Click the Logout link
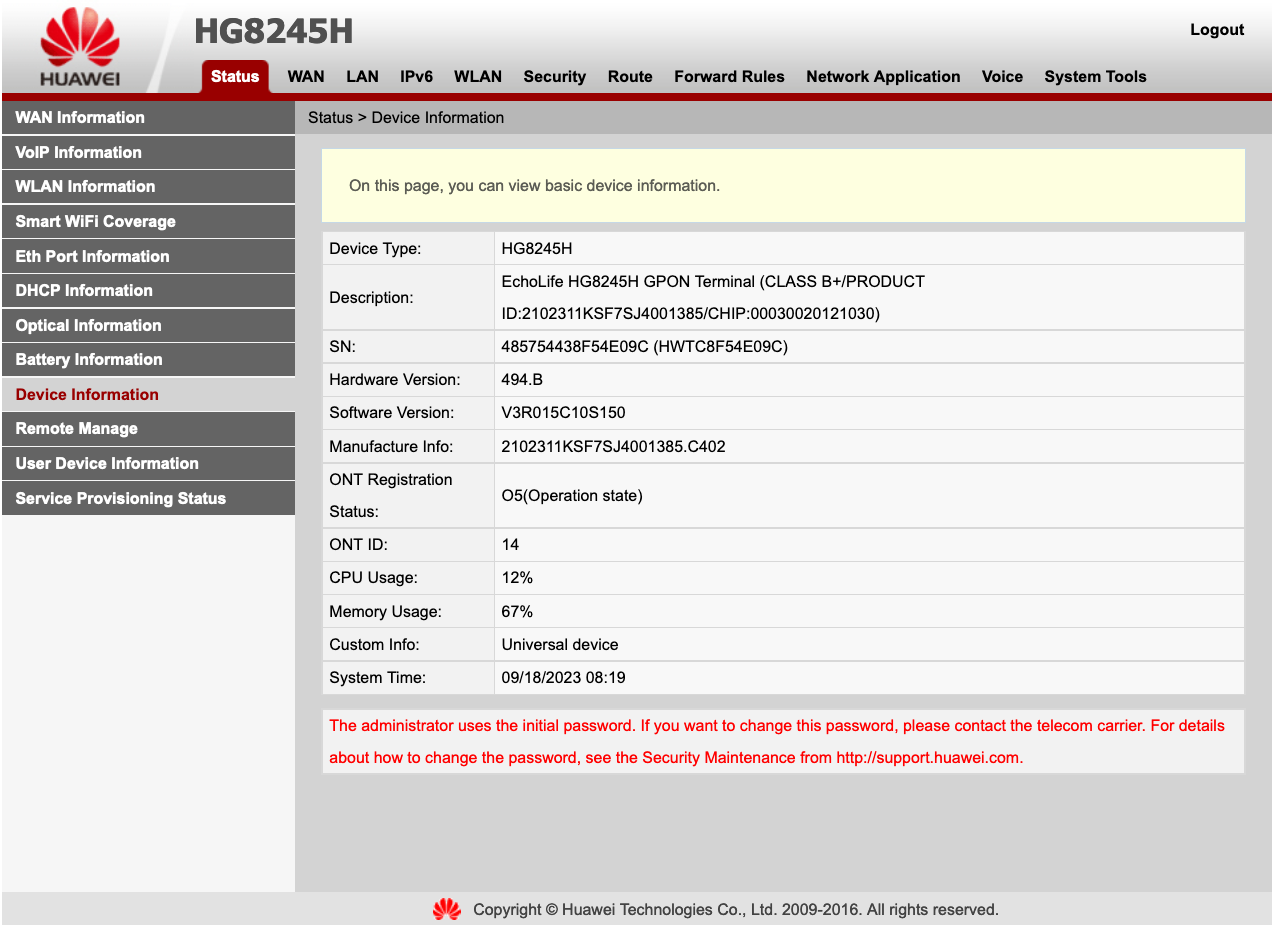1277x928 pixels. coord(1217,30)
